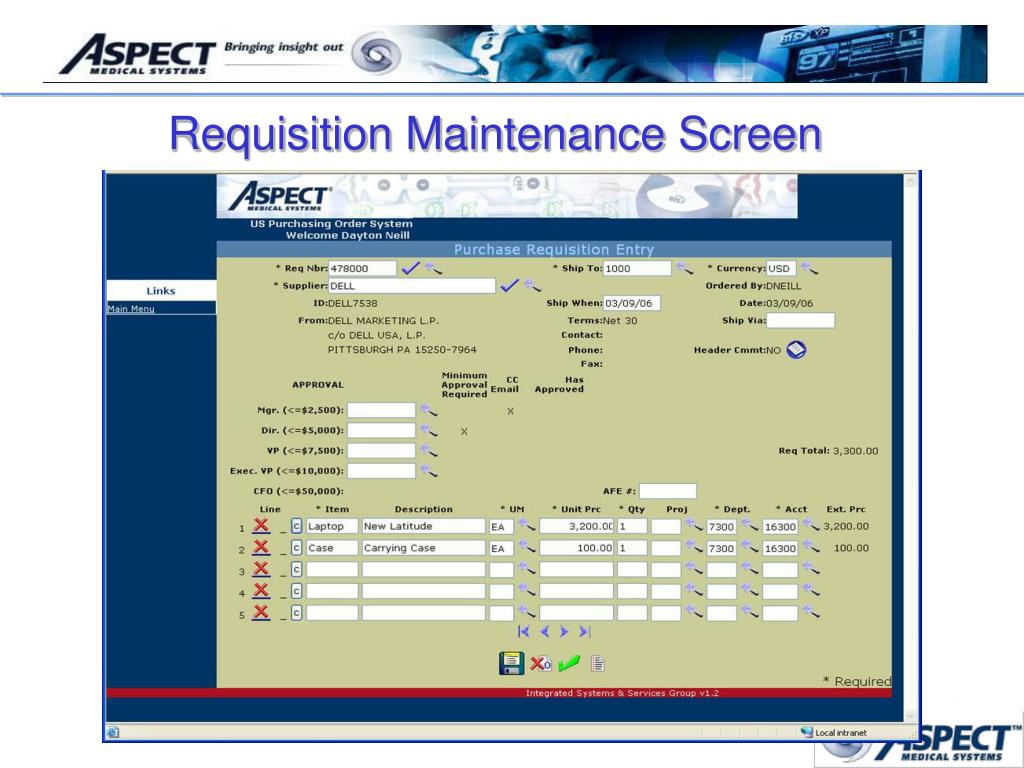The image size is (1024, 768).
Task: Open lookup icon next to Currency
Action: coord(809,268)
